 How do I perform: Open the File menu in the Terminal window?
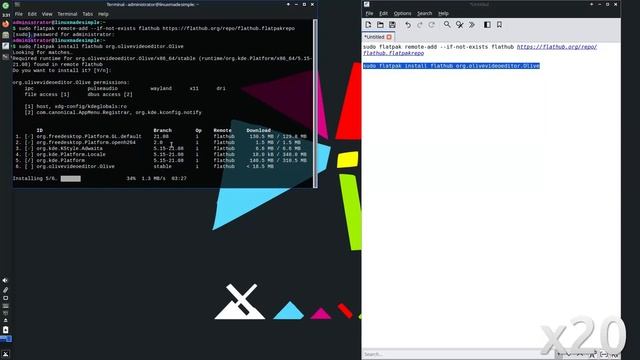[x=19, y=14]
